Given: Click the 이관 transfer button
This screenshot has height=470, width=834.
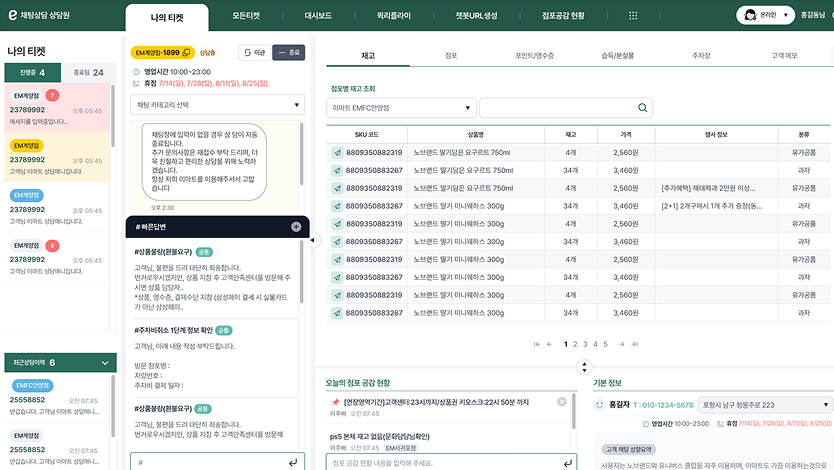Looking at the screenshot, I should (x=254, y=52).
